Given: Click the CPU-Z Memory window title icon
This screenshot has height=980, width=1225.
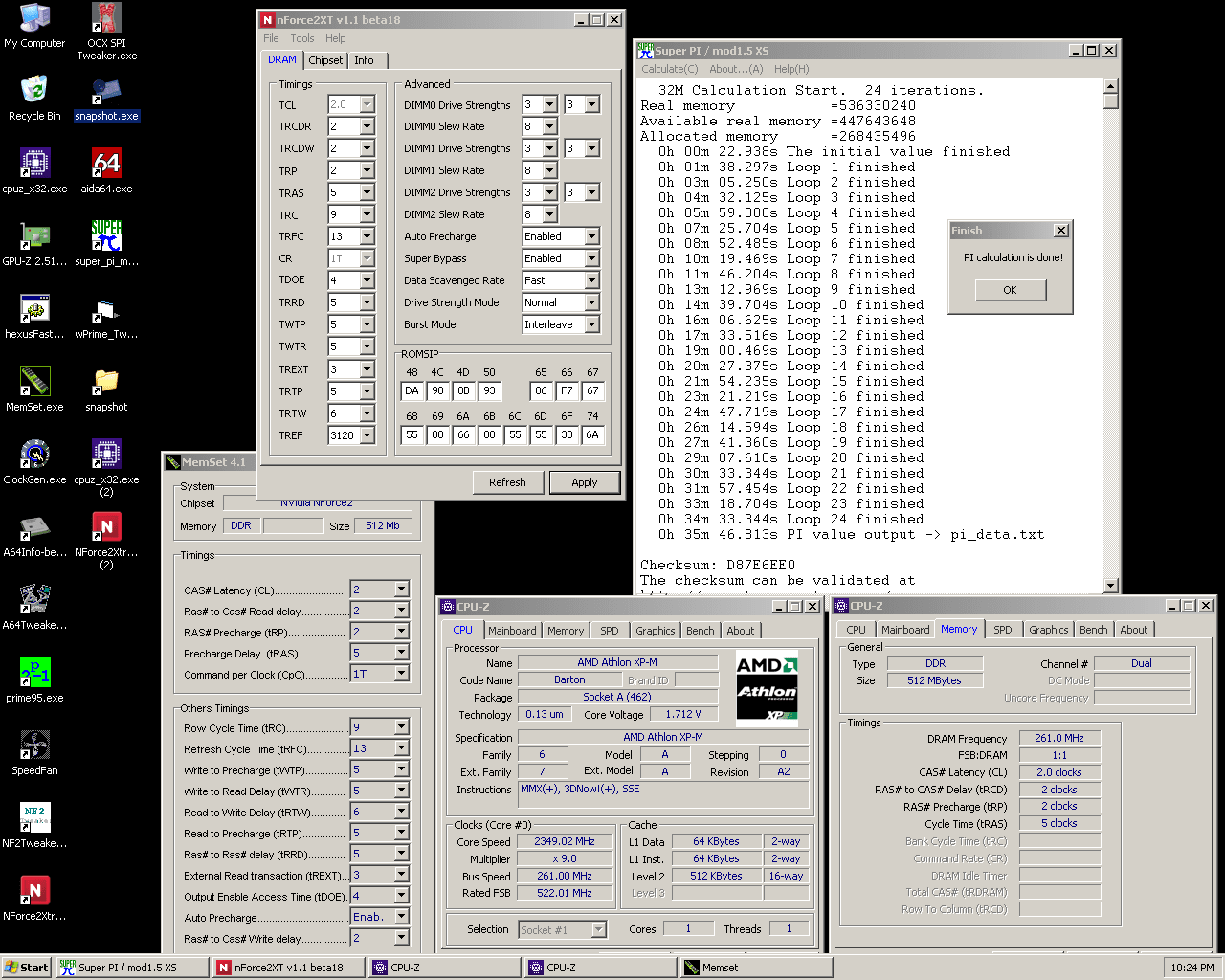Looking at the screenshot, I should click(x=841, y=606).
